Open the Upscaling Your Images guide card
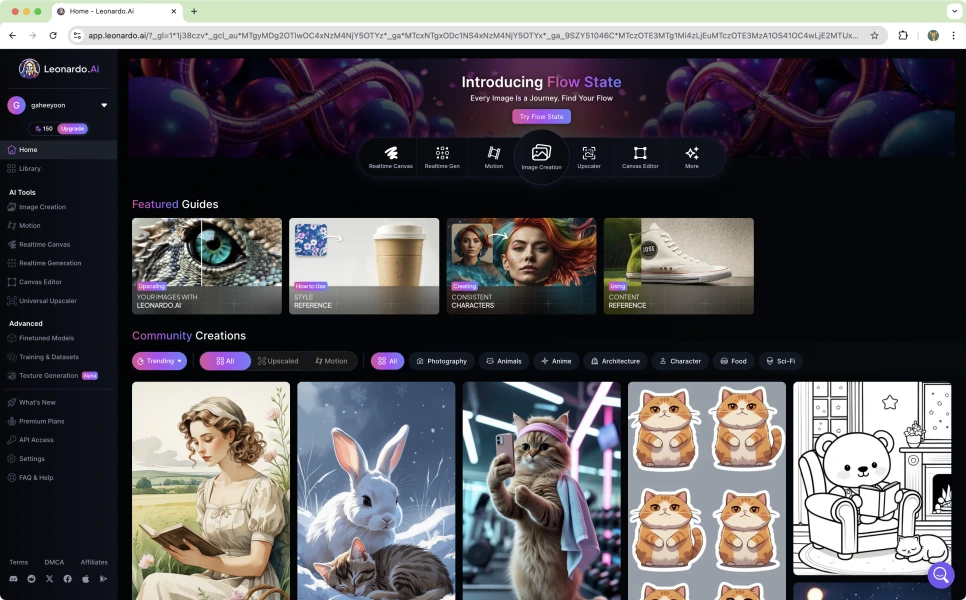Viewport: 966px width, 600px height. [207, 266]
